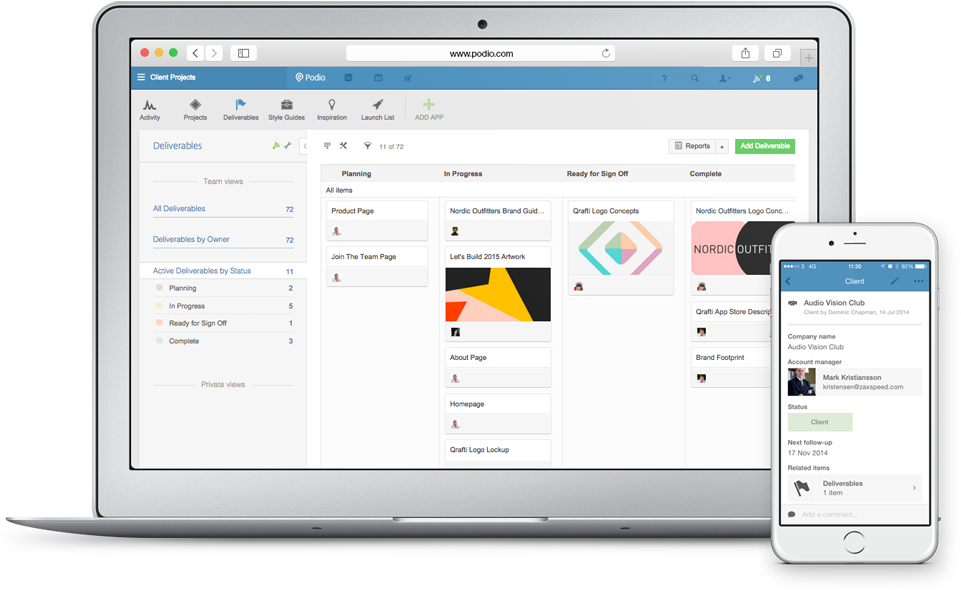Filter sidebar by In Progress status

[x=224, y=306]
